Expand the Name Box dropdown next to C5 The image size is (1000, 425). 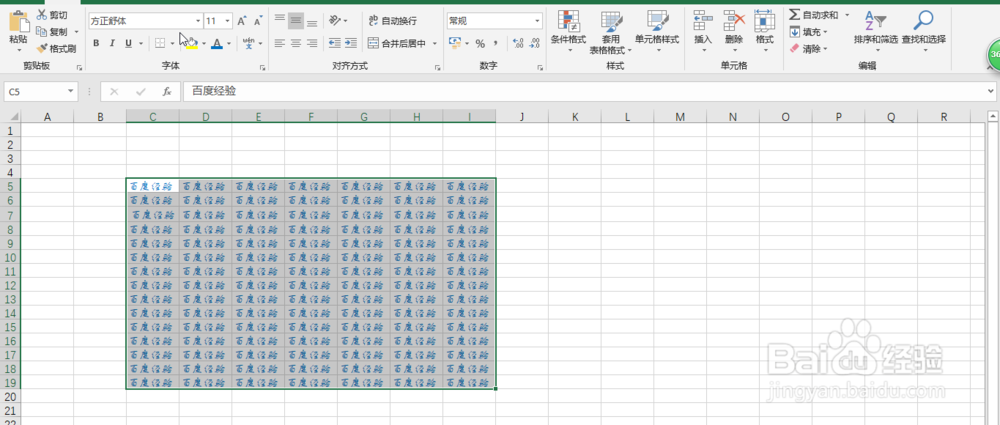(x=71, y=92)
